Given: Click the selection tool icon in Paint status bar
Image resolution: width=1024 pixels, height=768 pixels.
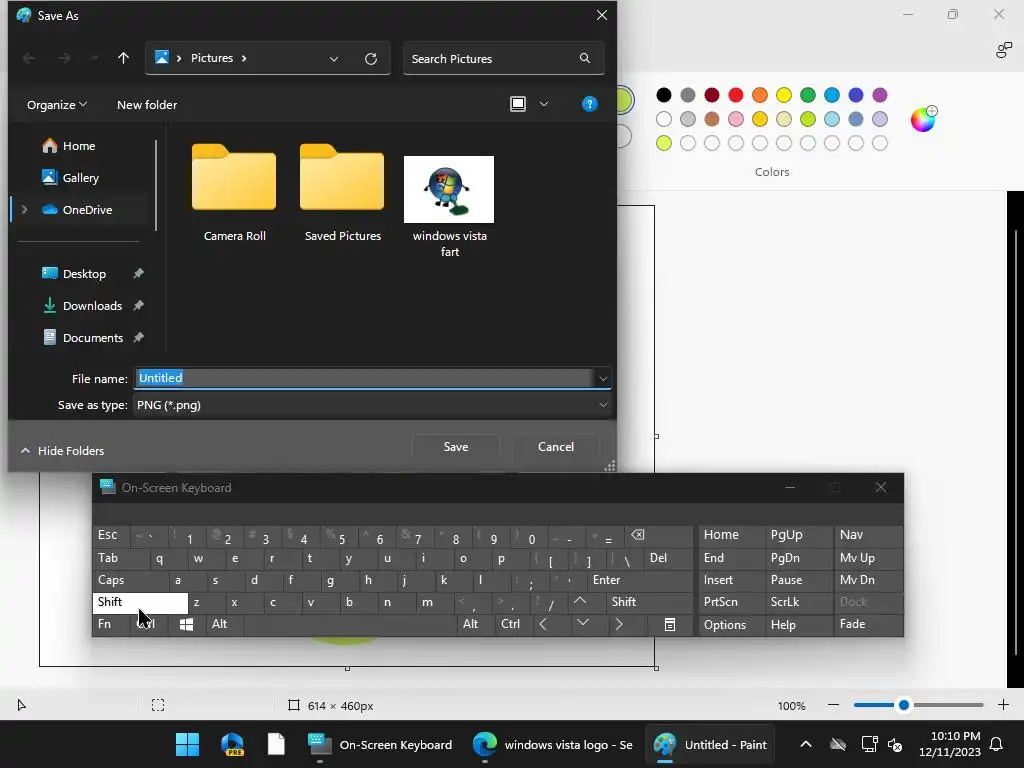Looking at the screenshot, I should pyautogui.click(x=158, y=705).
